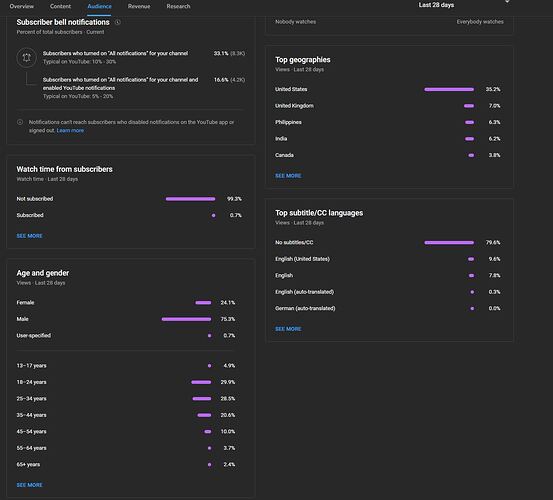The image size is (553, 500).
Task: Select the Audience tab
Action: 99,6
